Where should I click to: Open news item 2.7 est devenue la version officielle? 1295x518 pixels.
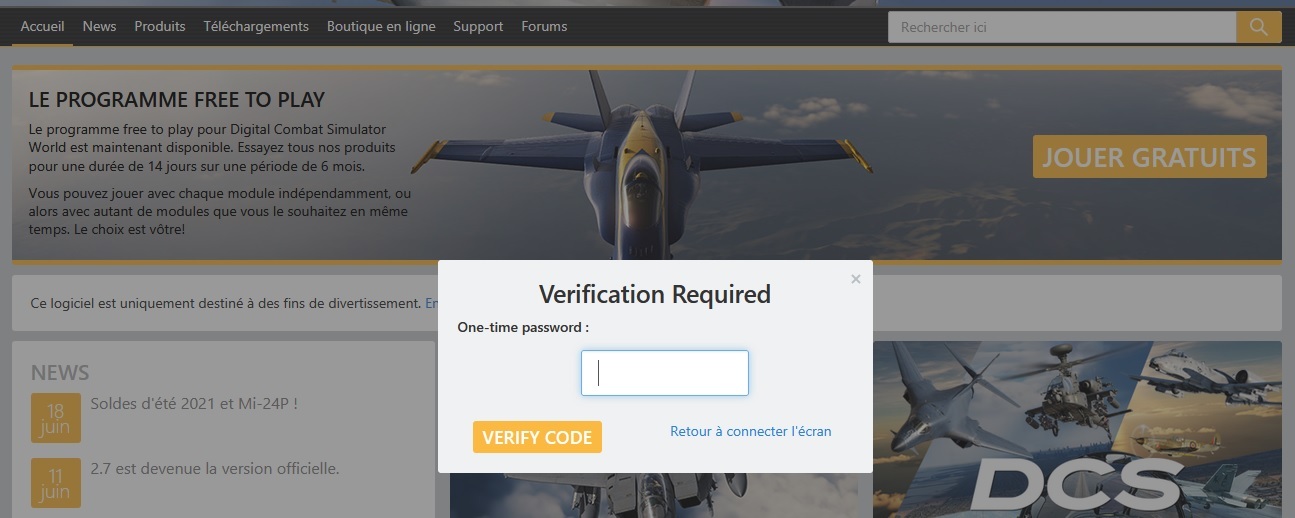click(215, 468)
